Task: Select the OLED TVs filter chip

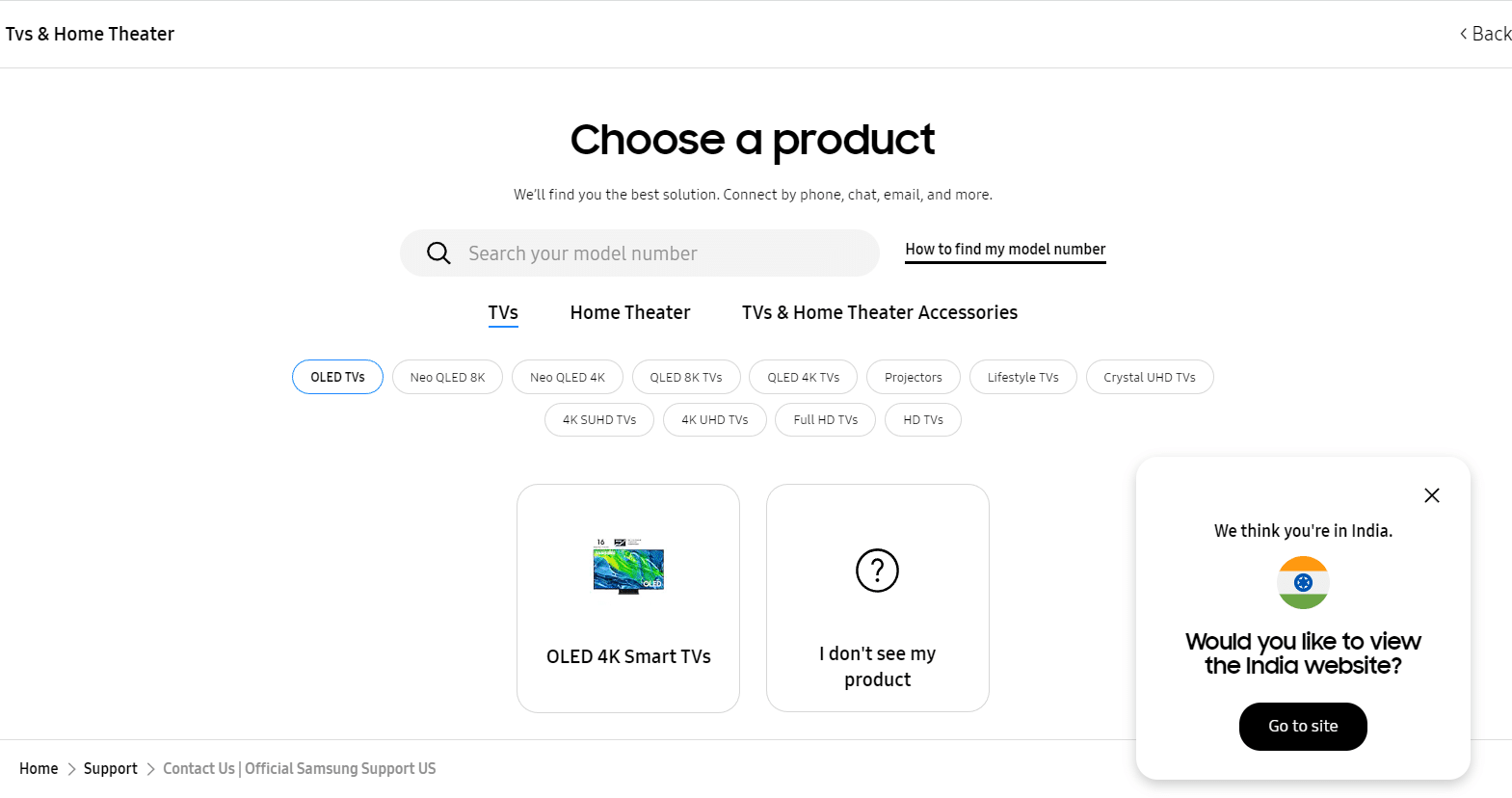Action: coord(337,377)
